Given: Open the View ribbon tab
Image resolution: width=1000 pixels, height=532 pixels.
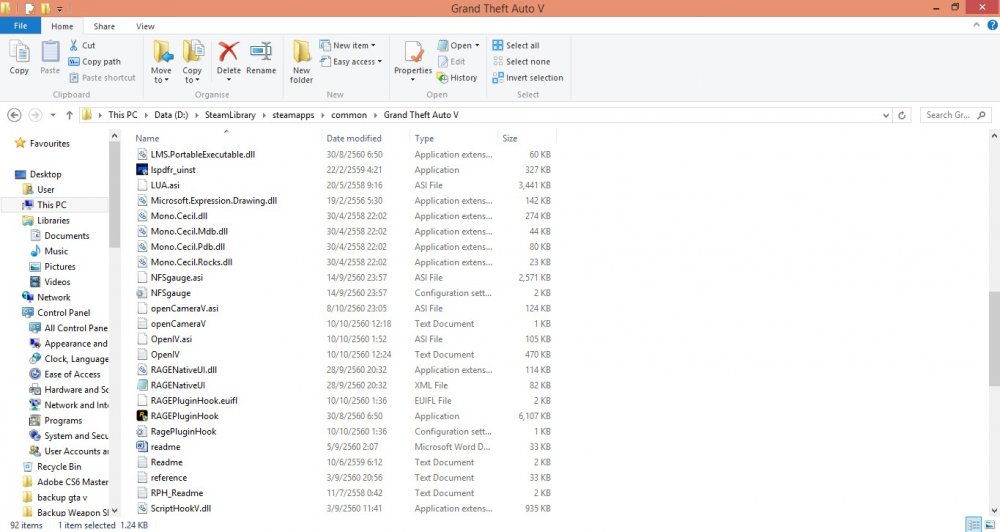Looking at the screenshot, I should [x=145, y=26].
